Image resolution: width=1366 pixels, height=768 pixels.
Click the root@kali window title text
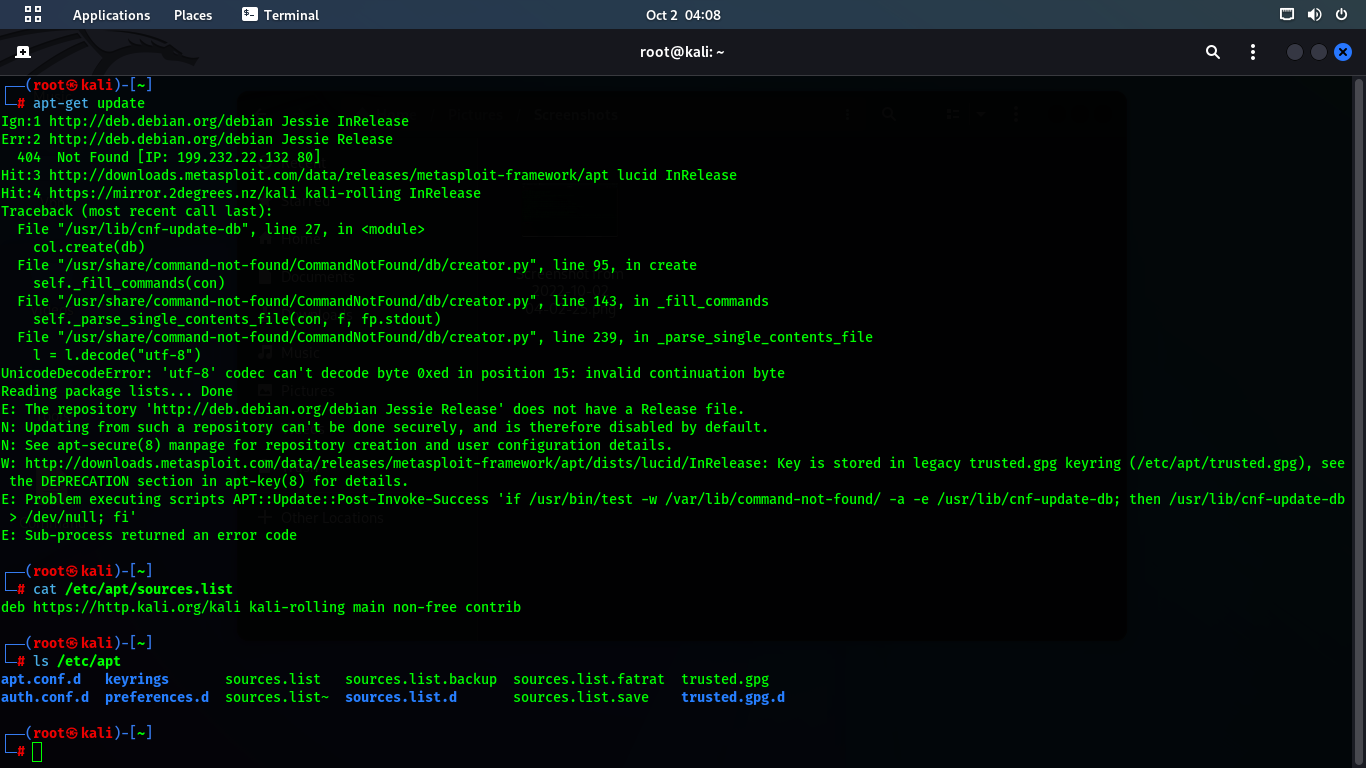tap(683, 51)
